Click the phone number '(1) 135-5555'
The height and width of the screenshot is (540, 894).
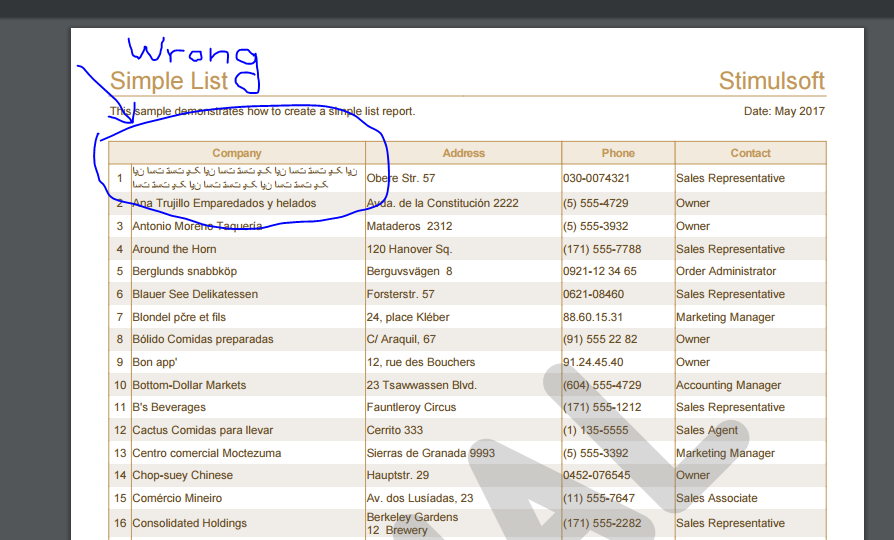point(595,430)
